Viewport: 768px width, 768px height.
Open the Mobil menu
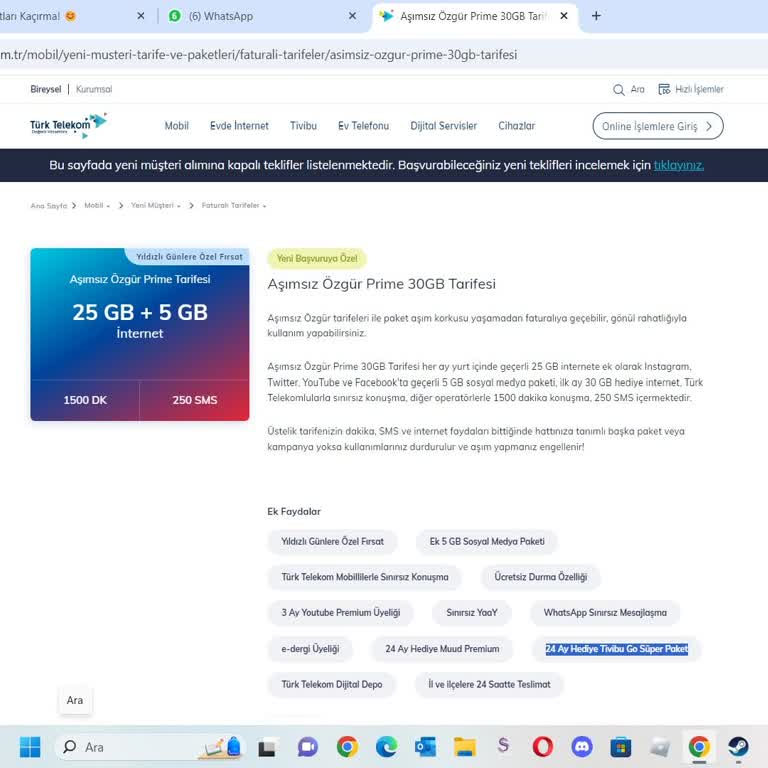(x=177, y=126)
